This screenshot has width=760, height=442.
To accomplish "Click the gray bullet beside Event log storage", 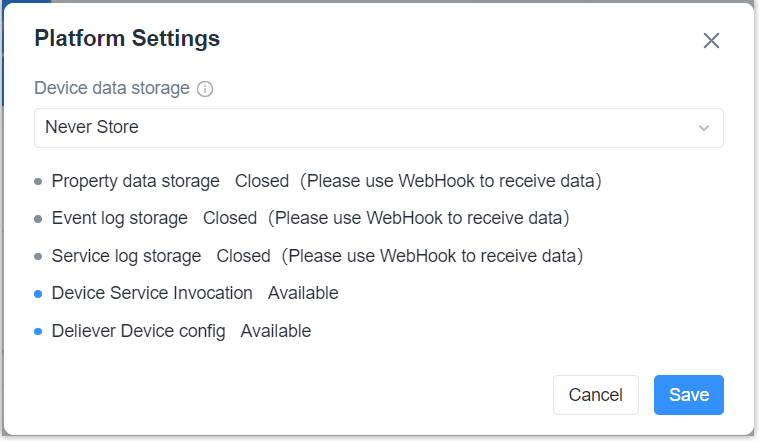I will point(38,219).
